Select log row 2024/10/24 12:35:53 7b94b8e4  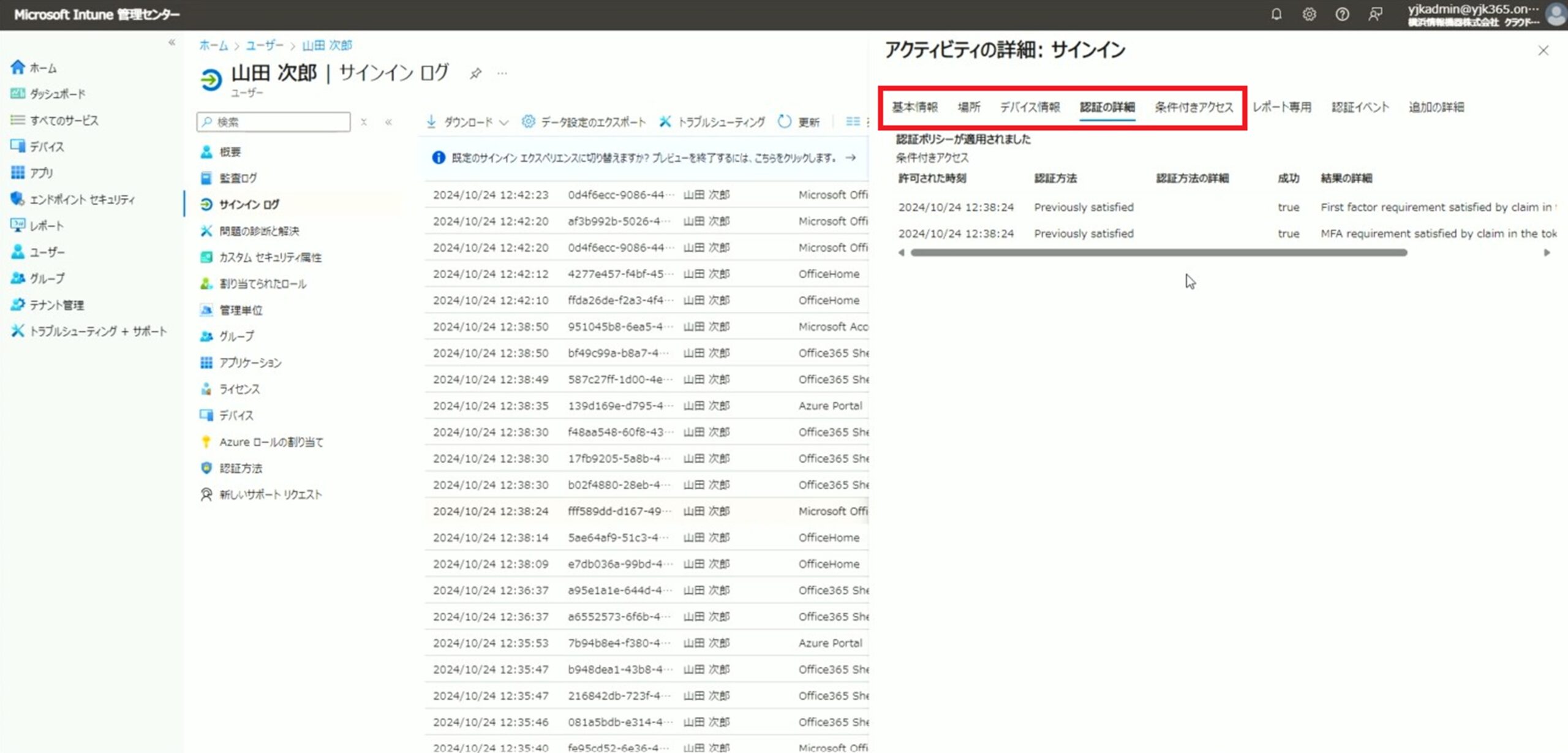click(647, 643)
